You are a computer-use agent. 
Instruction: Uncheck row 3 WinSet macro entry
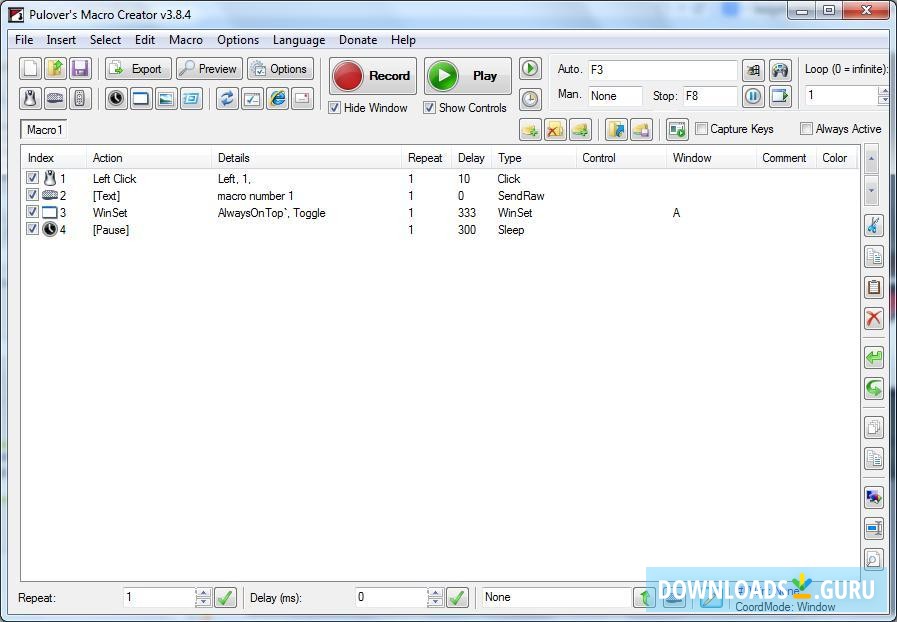[x=32, y=212]
